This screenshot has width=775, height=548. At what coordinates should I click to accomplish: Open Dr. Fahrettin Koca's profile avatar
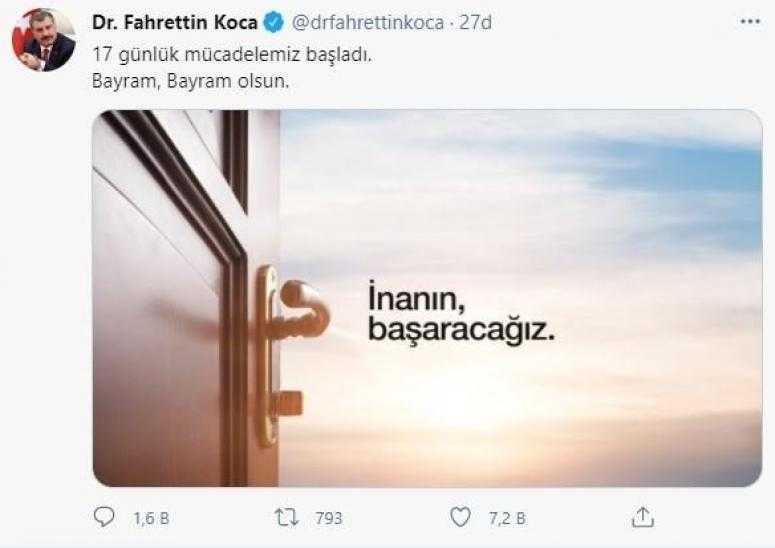point(43,40)
